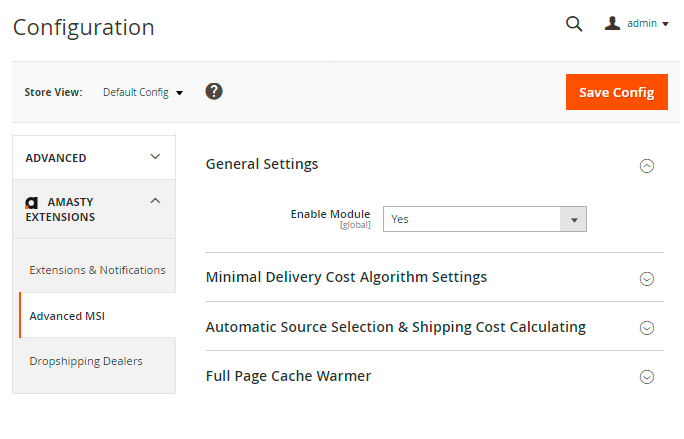The height and width of the screenshot is (439, 684).
Task: Click Minimal Delivery Cost Algorithm Settings heading
Action: point(346,277)
